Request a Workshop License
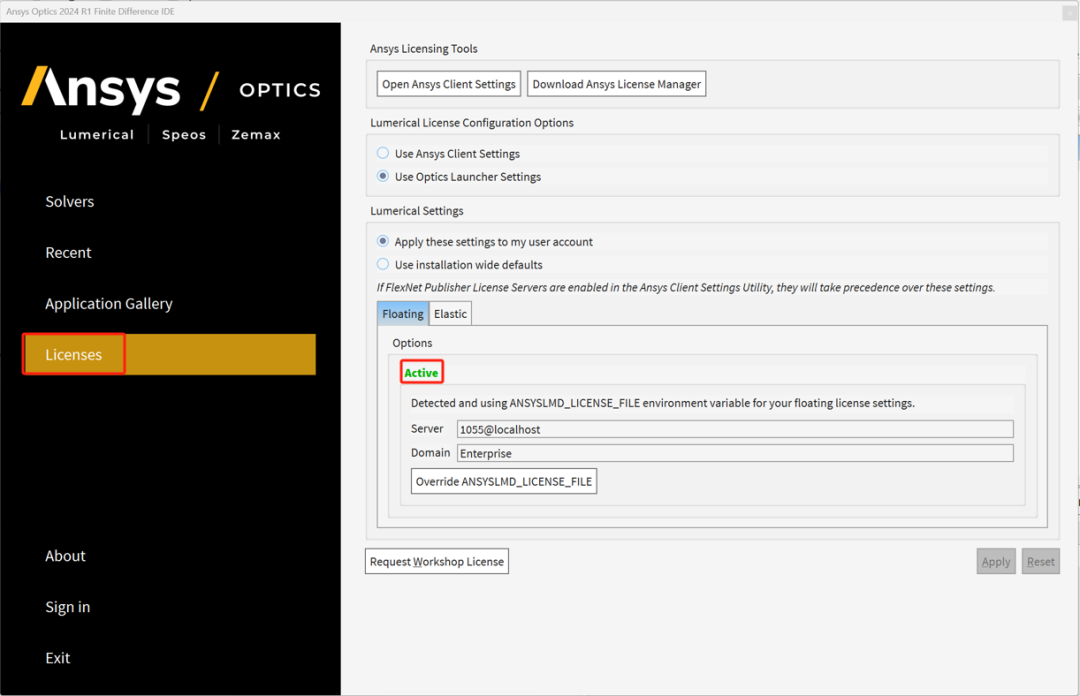 coord(437,562)
